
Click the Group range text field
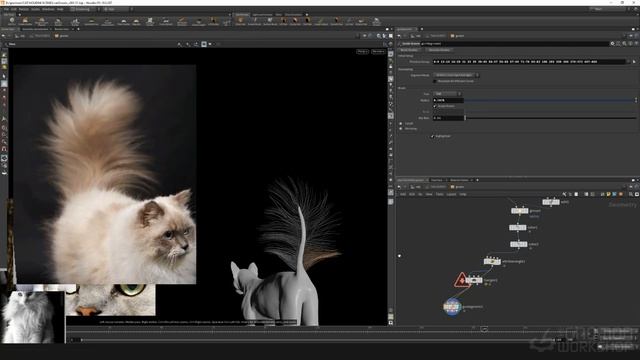tap(529, 62)
